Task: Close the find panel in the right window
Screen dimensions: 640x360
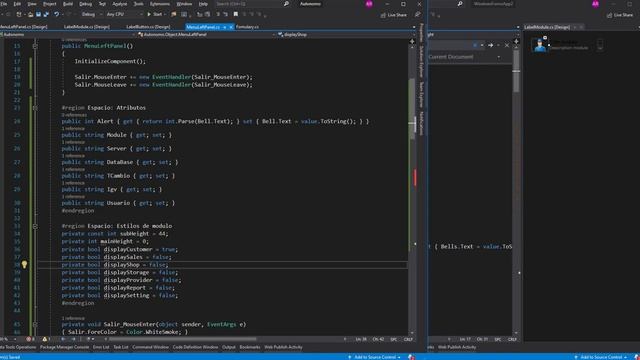Action: [507, 45]
